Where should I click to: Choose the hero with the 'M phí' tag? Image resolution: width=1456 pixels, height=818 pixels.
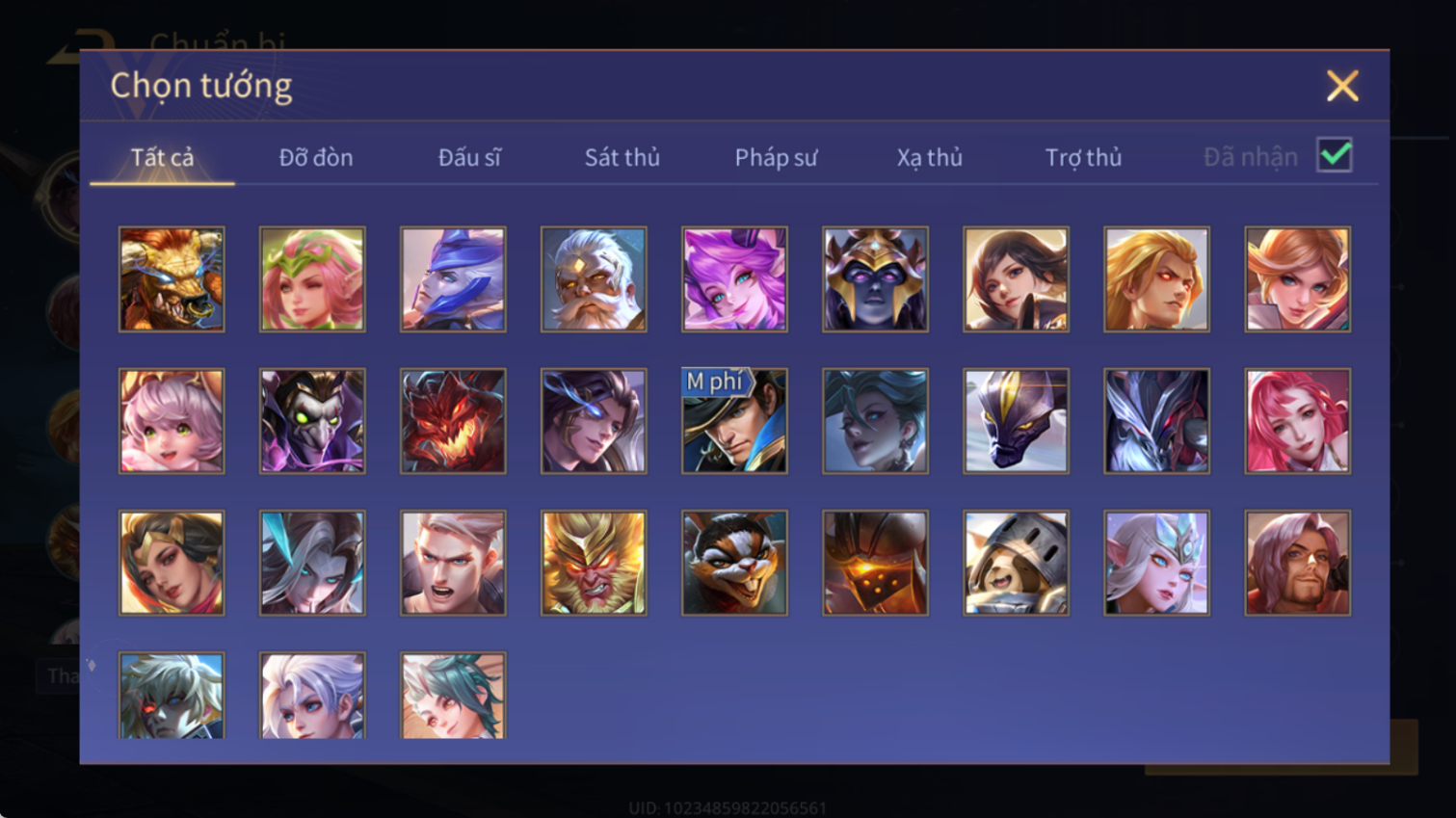click(x=734, y=421)
